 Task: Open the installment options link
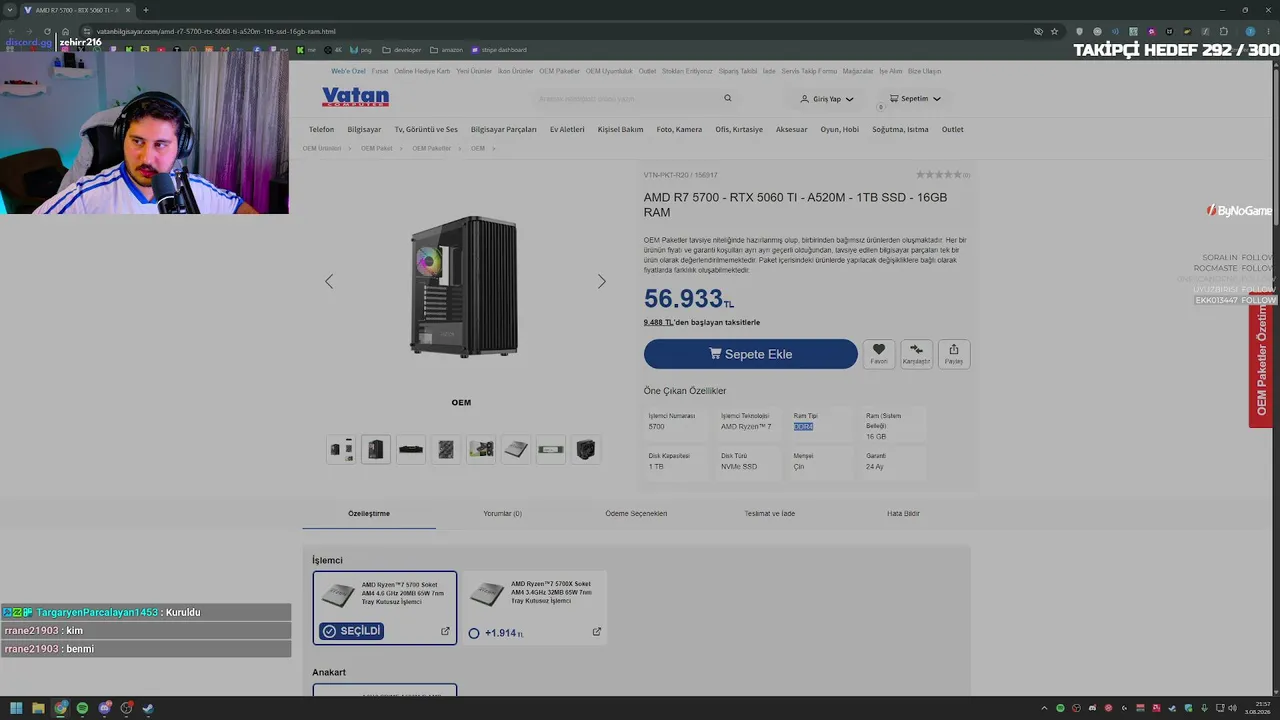pos(702,322)
